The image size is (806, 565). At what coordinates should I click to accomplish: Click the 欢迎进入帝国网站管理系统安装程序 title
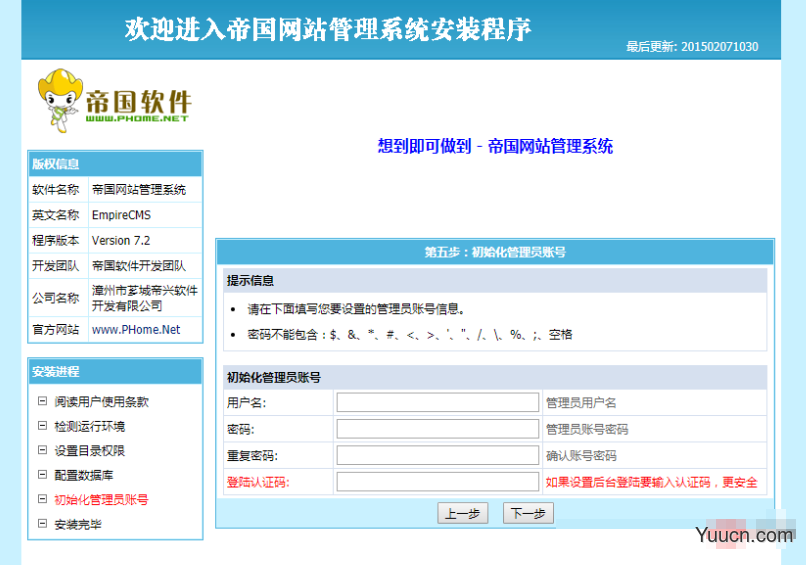tap(328, 29)
